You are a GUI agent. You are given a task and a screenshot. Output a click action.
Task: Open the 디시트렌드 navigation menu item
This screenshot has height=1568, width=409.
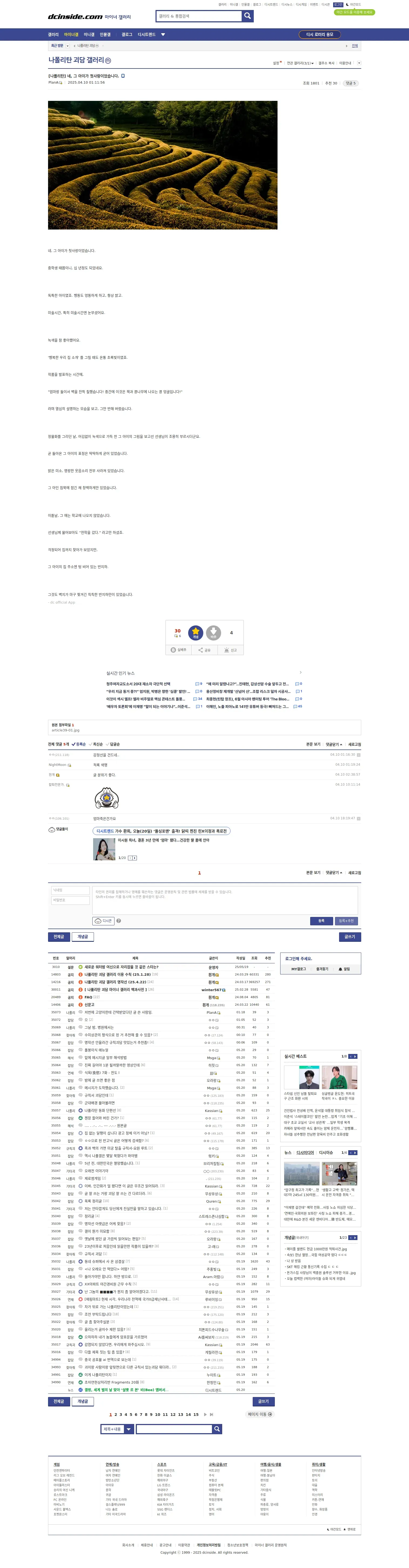click(x=147, y=35)
